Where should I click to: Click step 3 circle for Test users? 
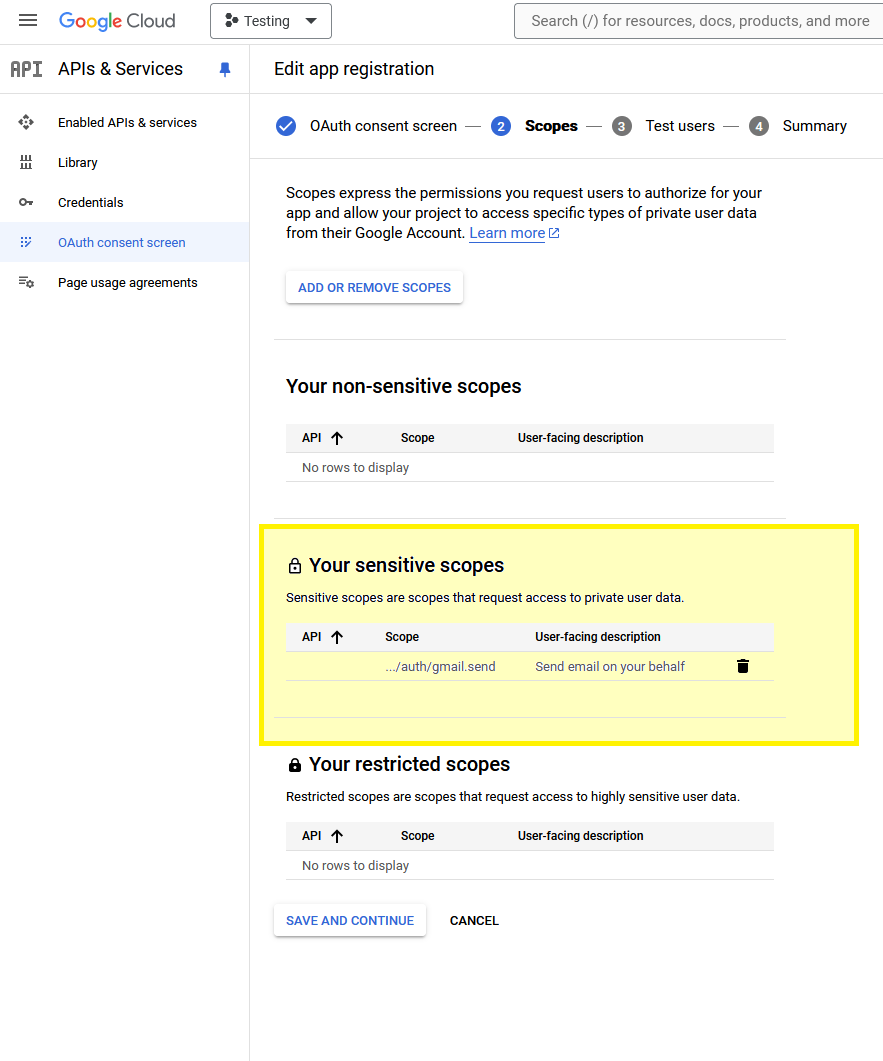(622, 126)
